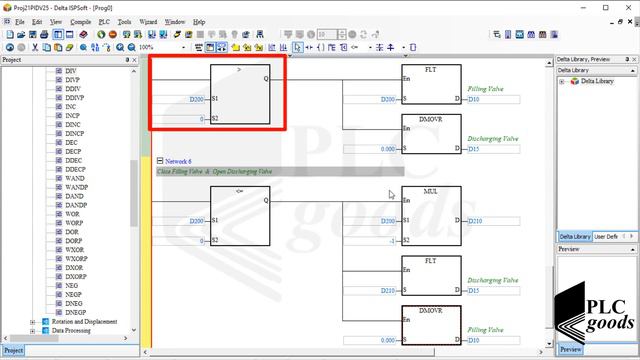Click the Save icon in toolbar

coord(33,35)
